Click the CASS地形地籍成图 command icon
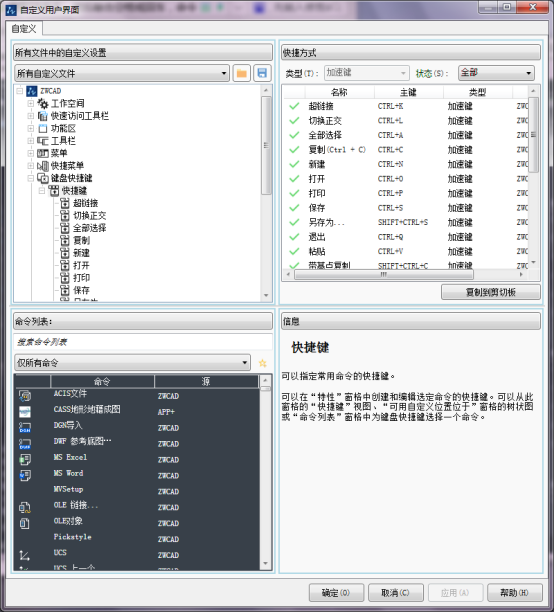 (x=25, y=412)
